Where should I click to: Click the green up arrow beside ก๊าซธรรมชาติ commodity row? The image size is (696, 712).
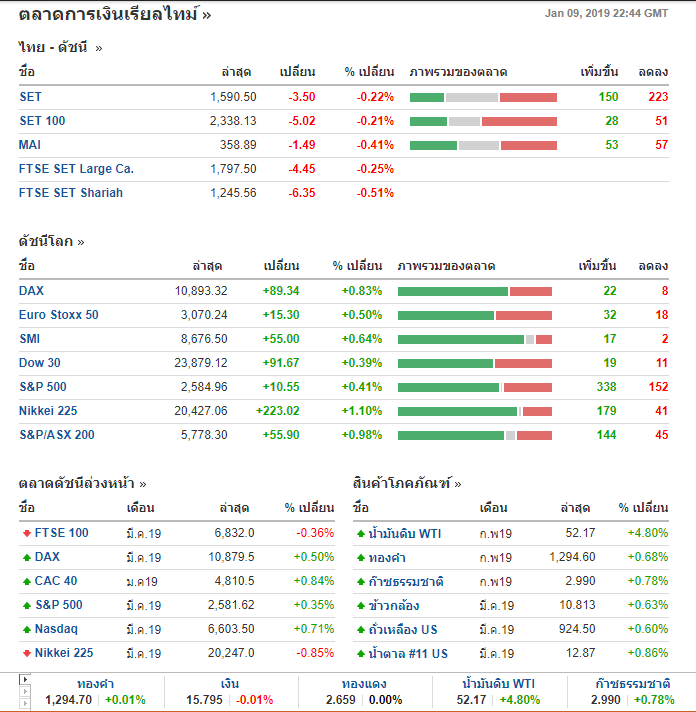tap(361, 582)
